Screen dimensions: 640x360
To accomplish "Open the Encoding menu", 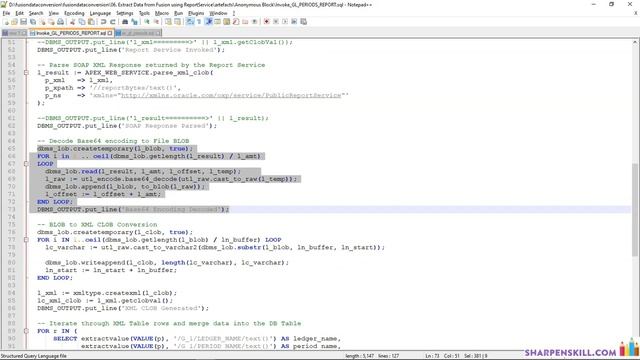I will point(74,13).
